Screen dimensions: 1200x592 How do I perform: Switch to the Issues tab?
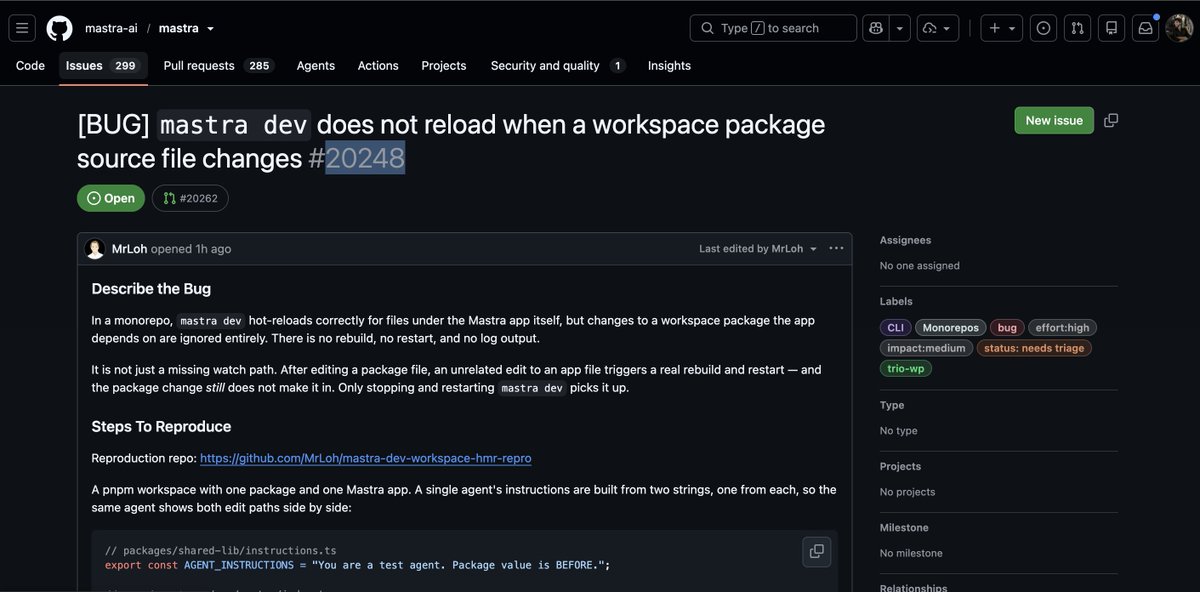103,66
